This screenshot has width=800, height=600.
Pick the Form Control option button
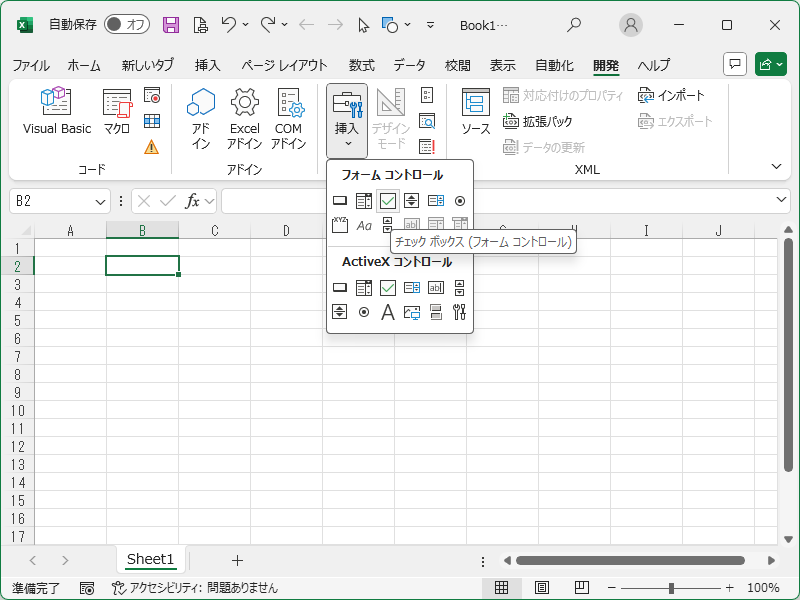point(460,201)
